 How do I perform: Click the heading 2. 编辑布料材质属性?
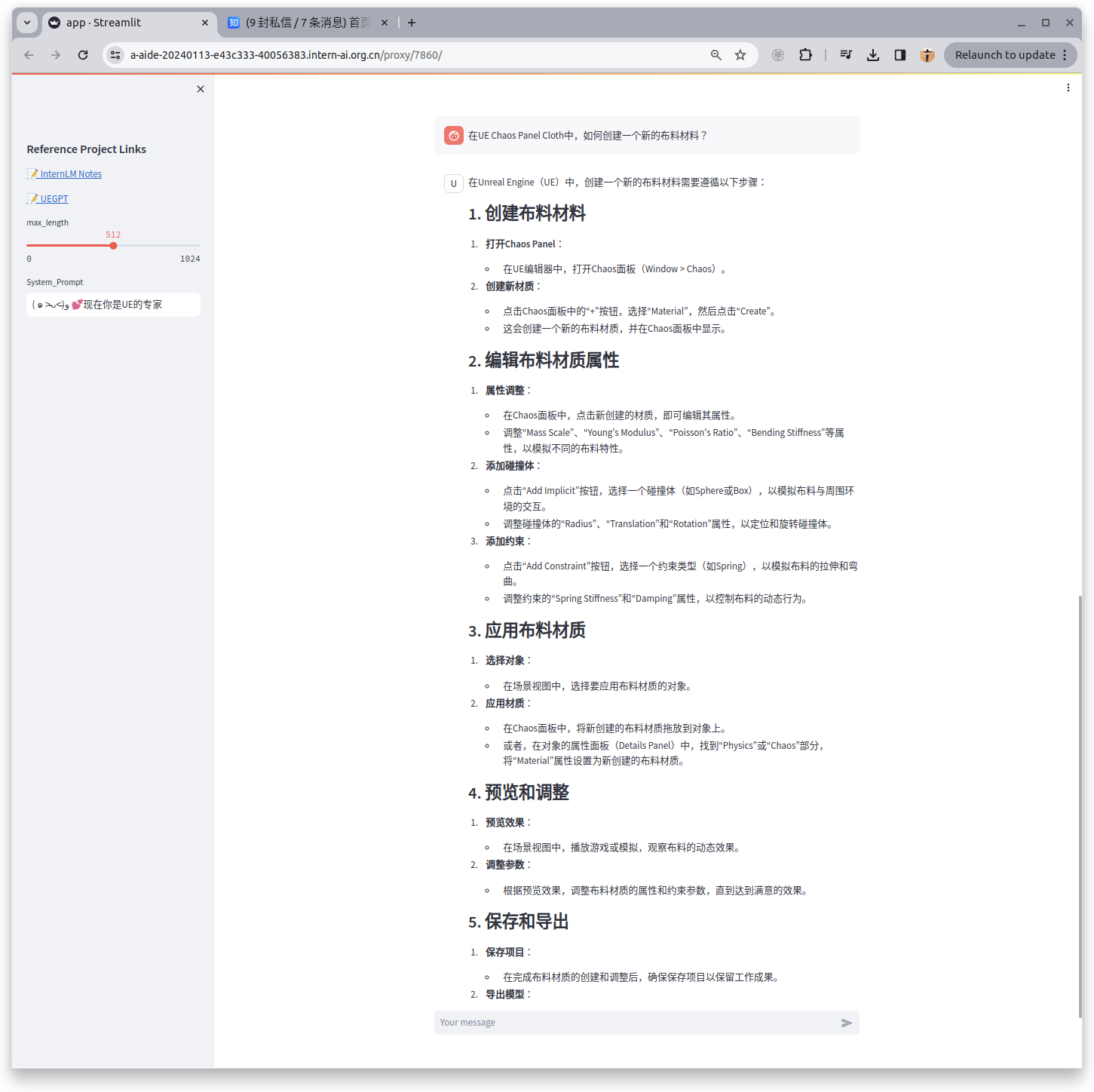pyautogui.click(x=544, y=360)
